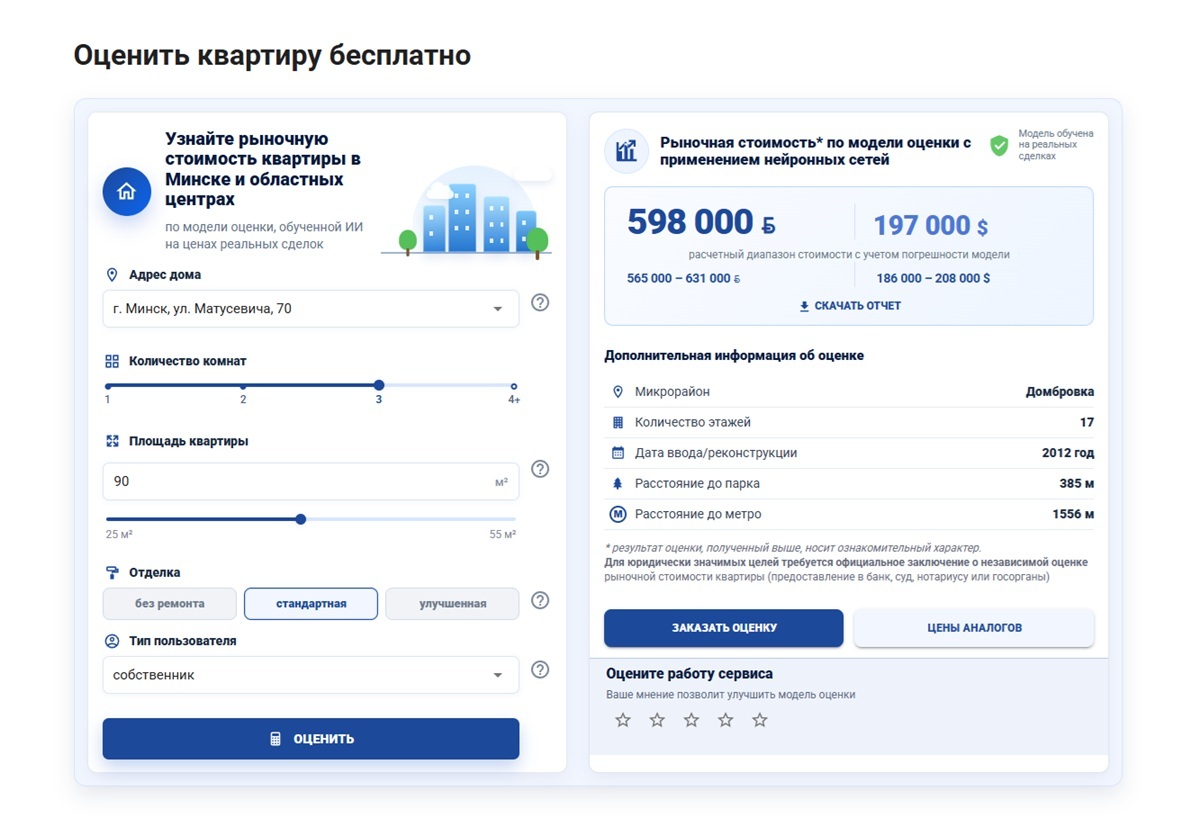Click the paint roller icon beside Отделка

point(112,573)
